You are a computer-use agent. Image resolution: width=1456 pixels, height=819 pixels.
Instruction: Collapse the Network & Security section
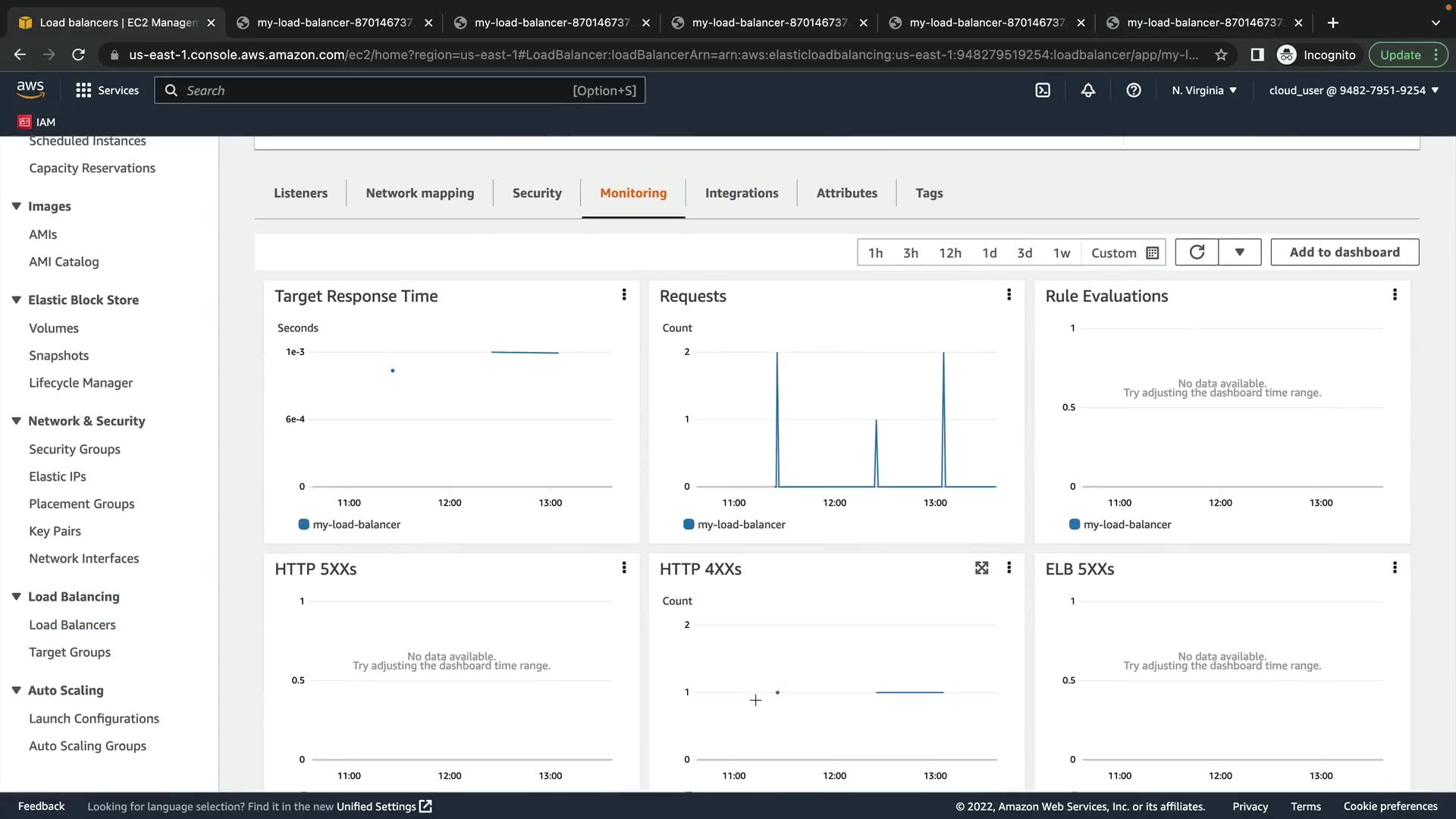(x=16, y=421)
